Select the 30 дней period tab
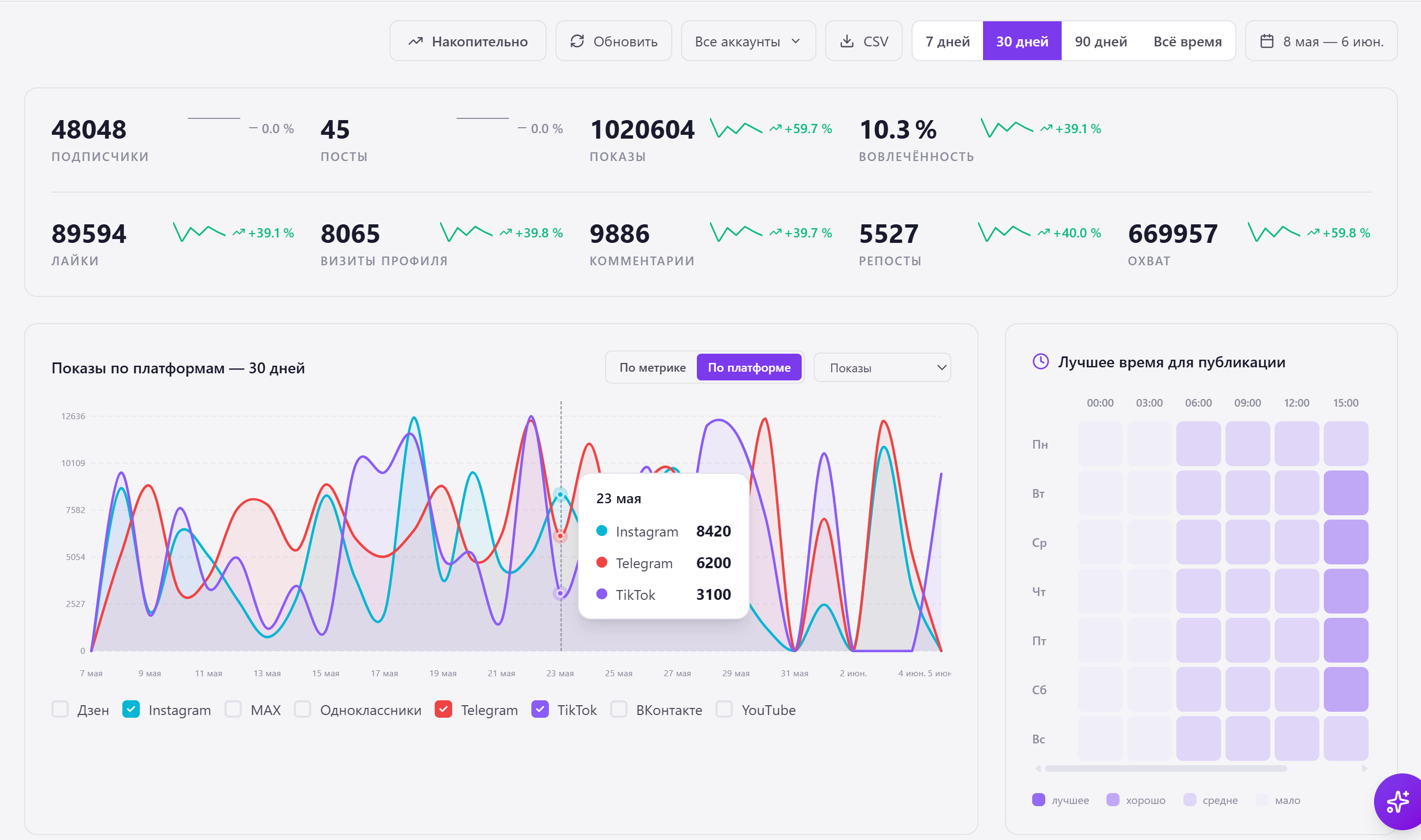The width and height of the screenshot is (1421, 840). (x=1022, y=41)
